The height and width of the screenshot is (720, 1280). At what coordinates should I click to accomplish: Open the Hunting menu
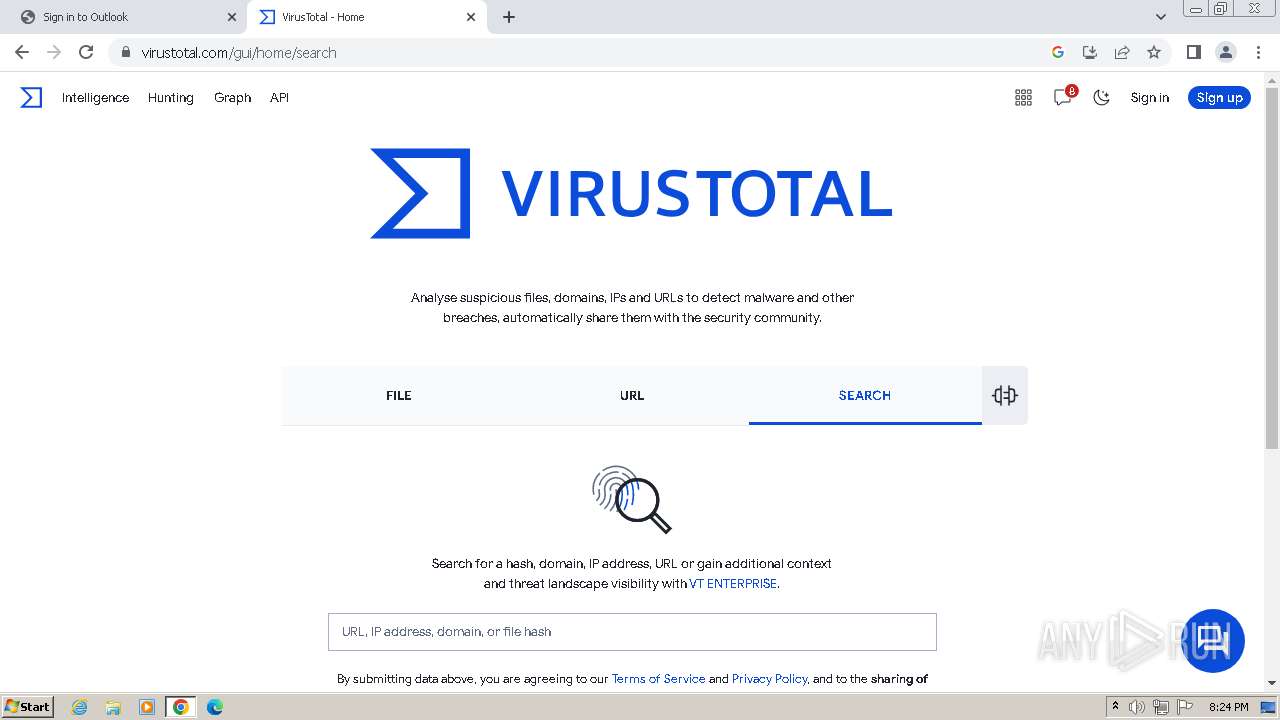tap(171, 97)
